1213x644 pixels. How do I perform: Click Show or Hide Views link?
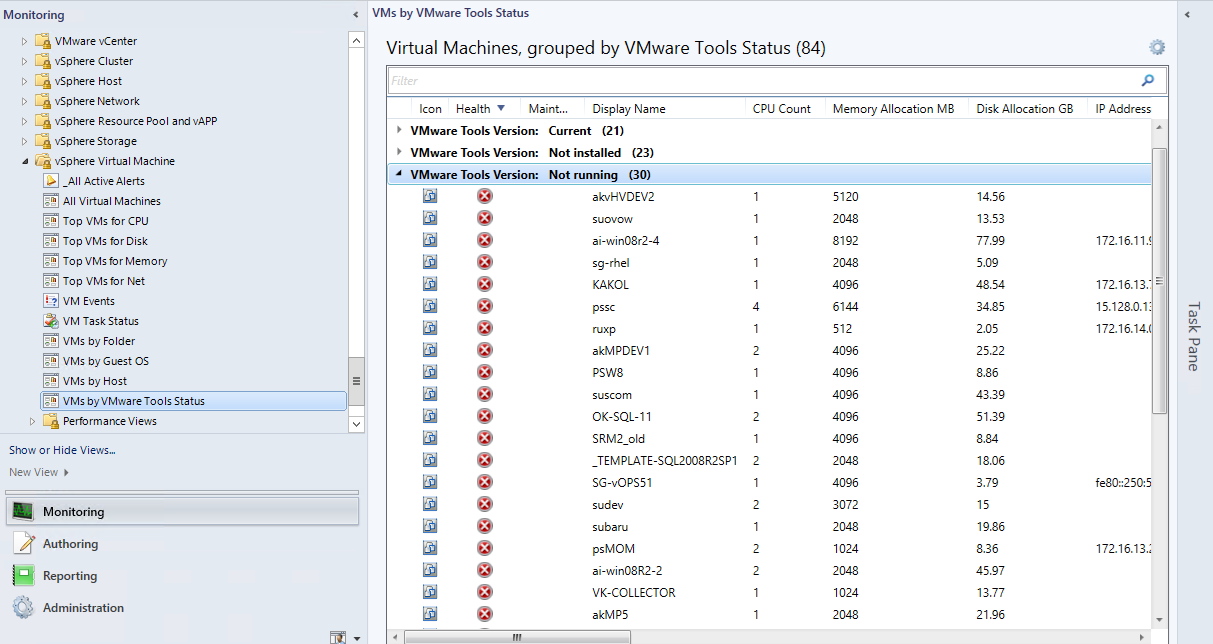62,450
